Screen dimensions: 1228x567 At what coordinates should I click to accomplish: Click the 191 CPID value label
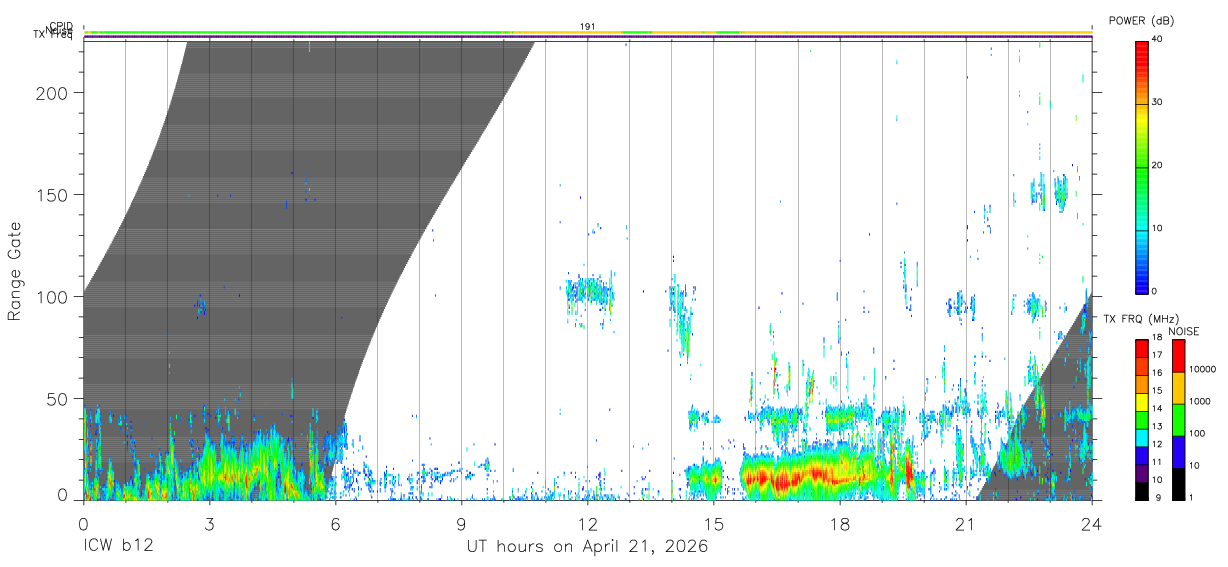588,27
